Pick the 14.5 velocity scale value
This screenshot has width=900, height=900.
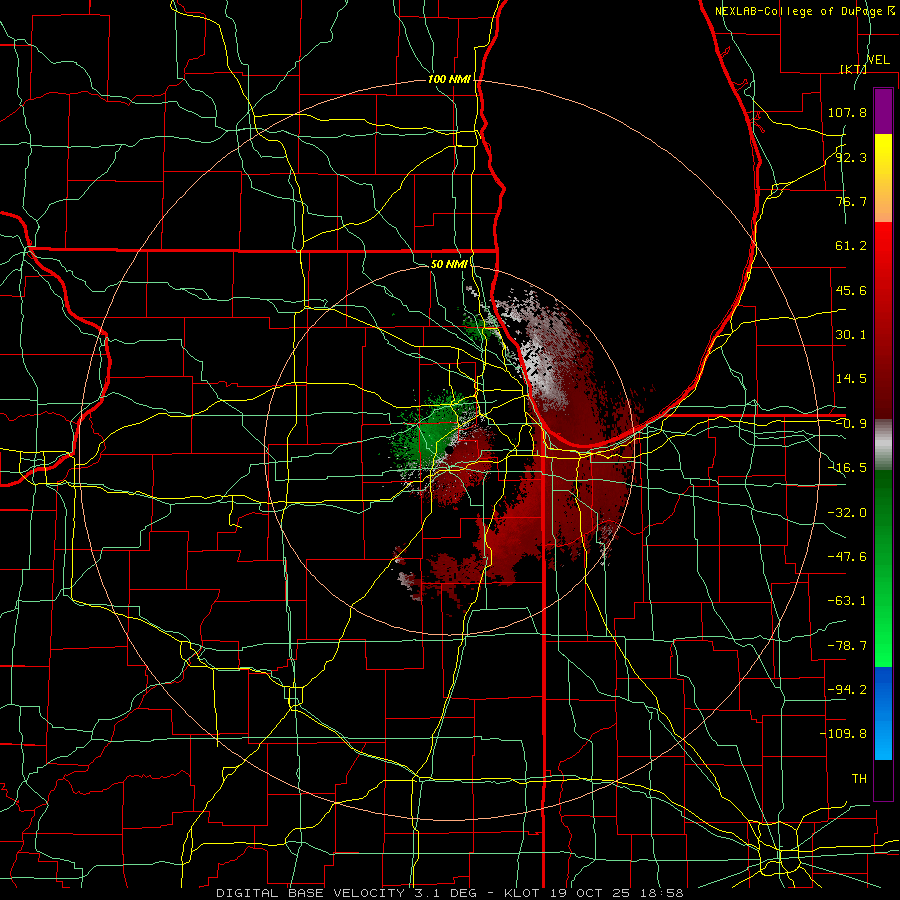tap(851, 379)
